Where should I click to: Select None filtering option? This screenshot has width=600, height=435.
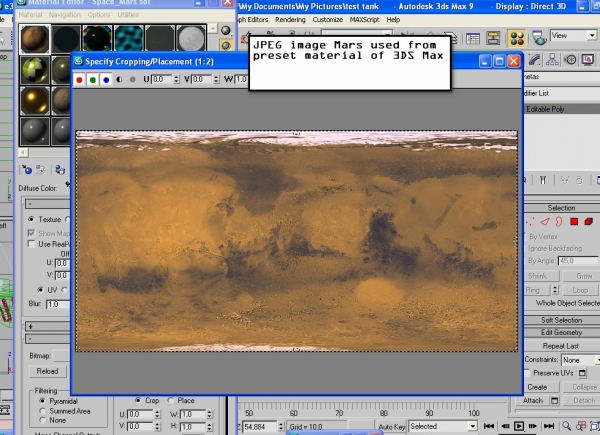click(x=42, y=420)
